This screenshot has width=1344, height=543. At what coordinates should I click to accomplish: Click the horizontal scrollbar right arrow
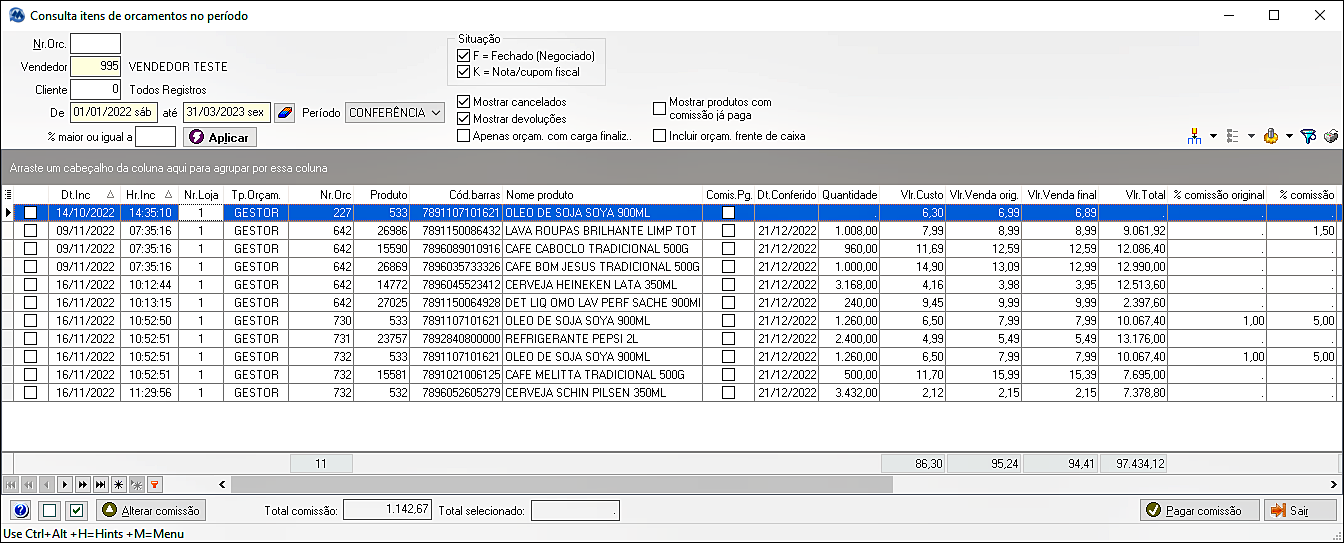tap(1333, 484)
